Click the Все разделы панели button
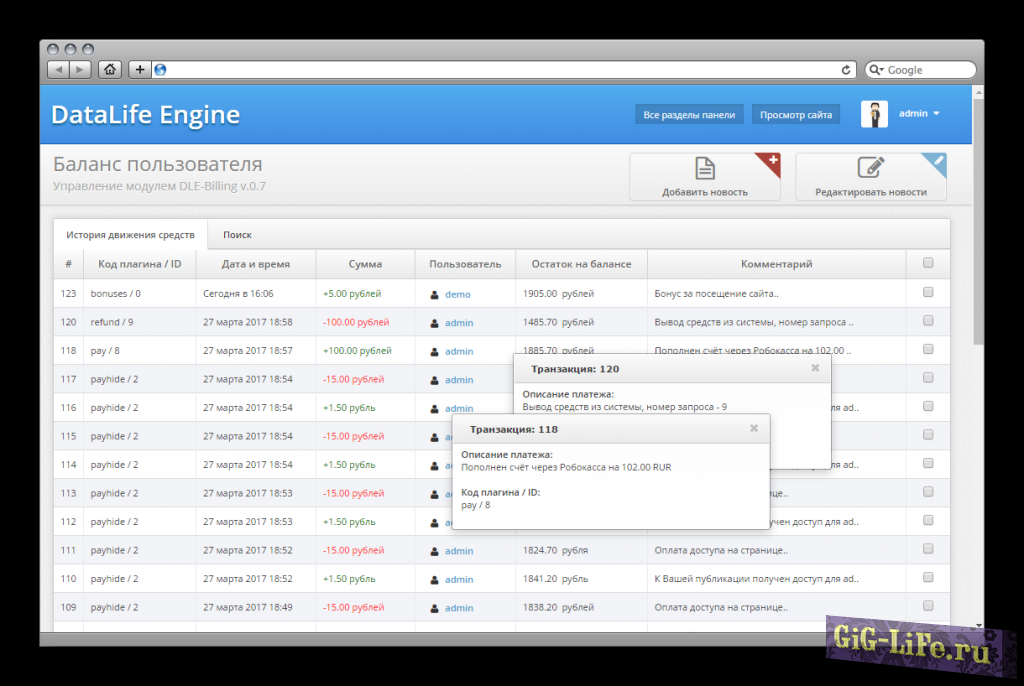The height and width of the screenshot is (686, 1024). pos(689,115)
